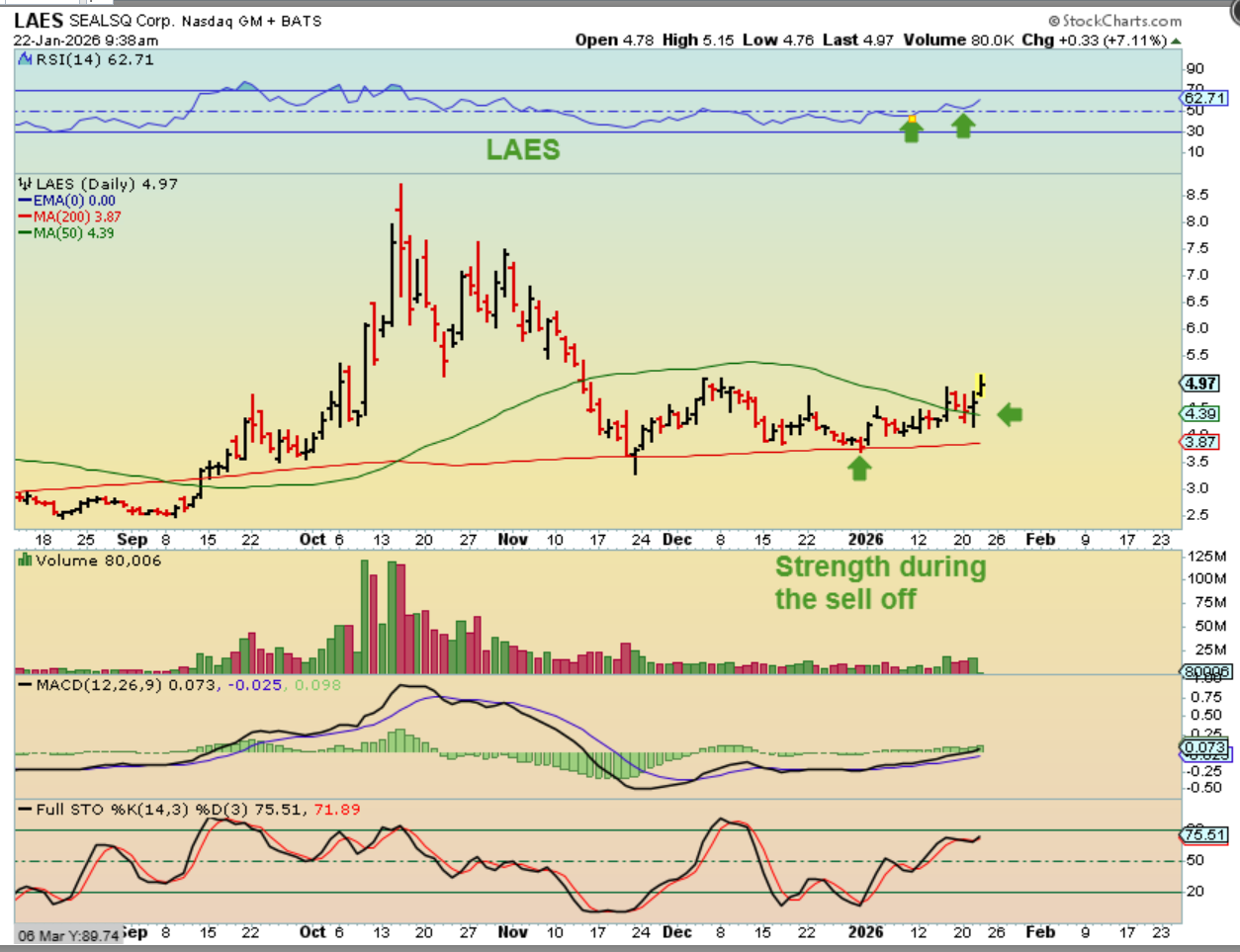Click the red MA(200) legend line marker
The image size is (1240, 952).
[26, 216]
